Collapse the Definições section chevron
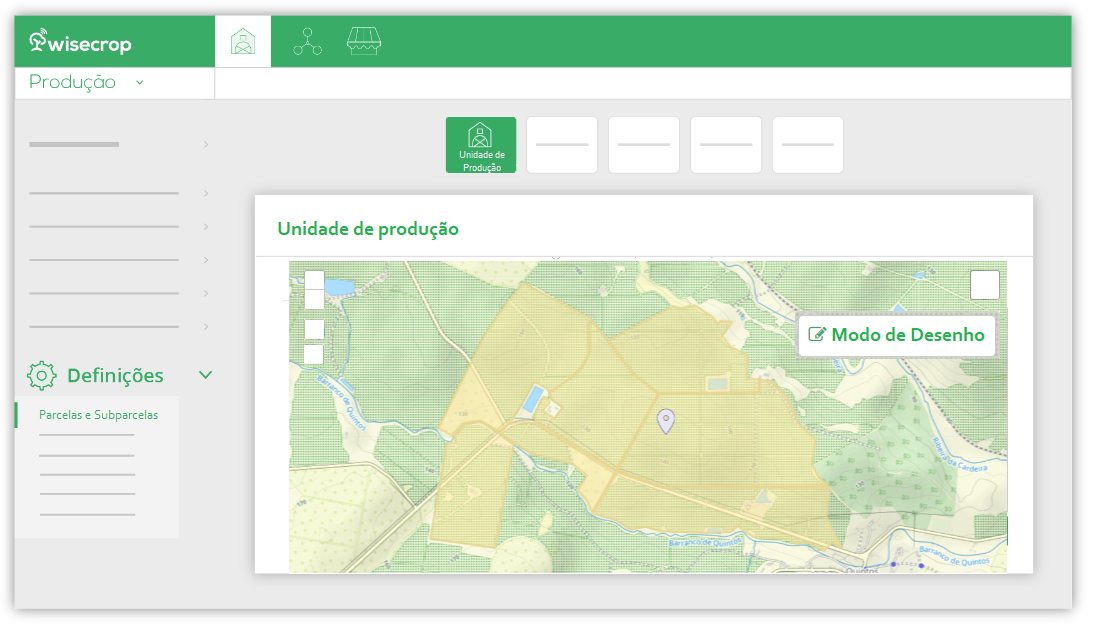Viewport: 1109px width, 636px height. (x=206, y=375)
